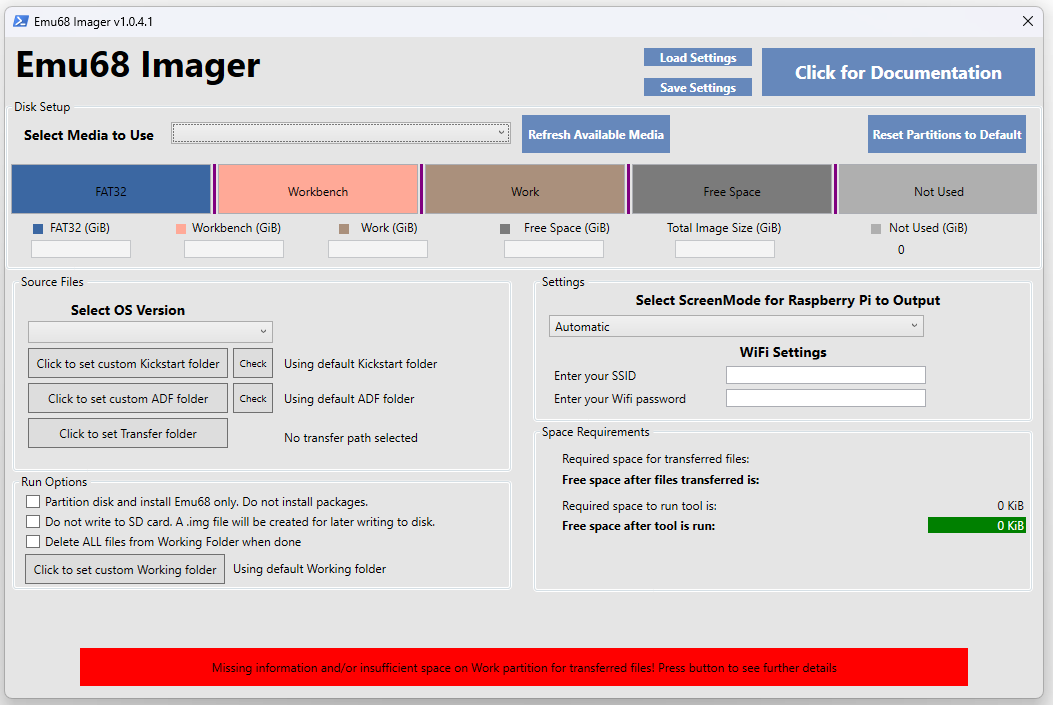Open Click for Documentation

(898, 72)
